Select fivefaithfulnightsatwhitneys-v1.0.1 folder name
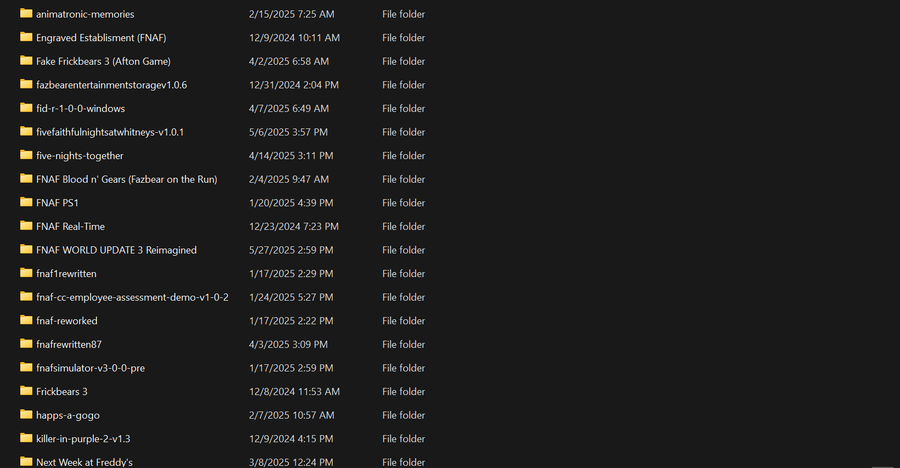Screen dimensions: 900x468 (110, 132)
